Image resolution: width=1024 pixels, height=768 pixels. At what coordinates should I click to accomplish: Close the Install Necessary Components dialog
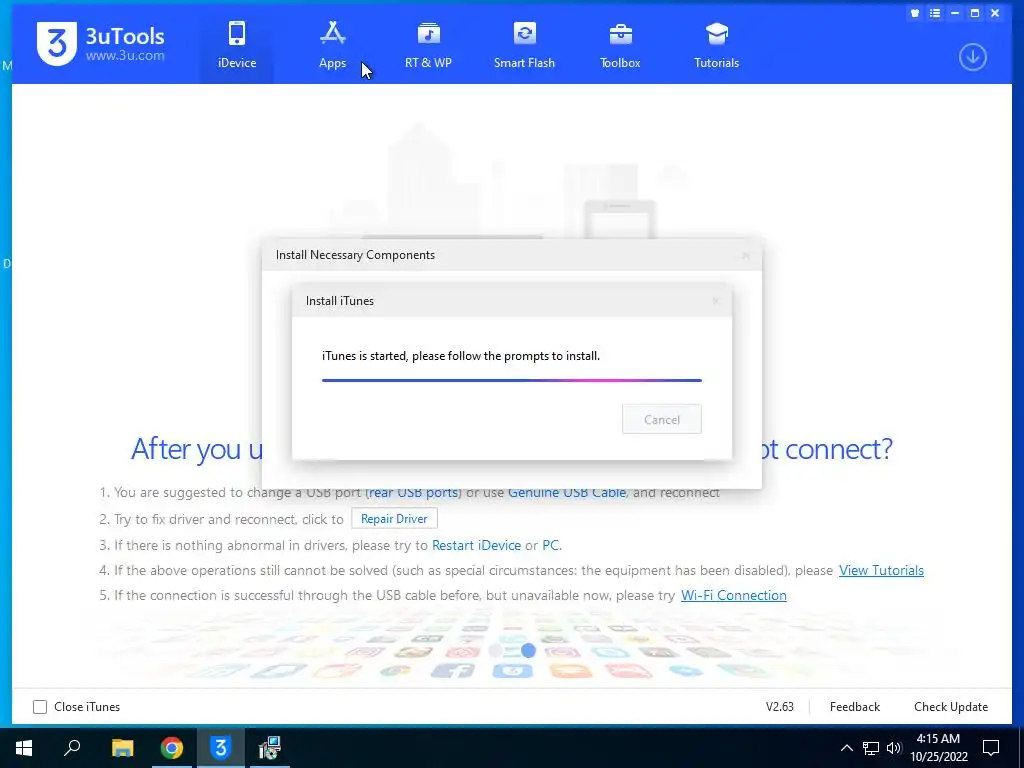coord(746,255)
